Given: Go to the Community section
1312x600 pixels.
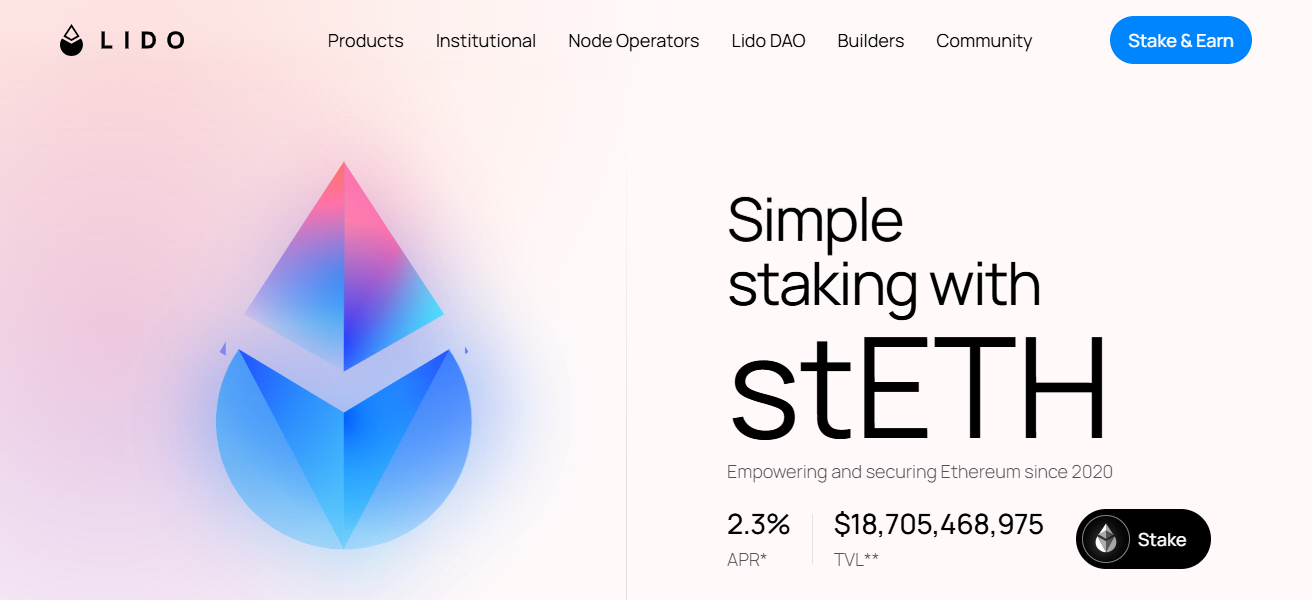Looking at the screenshot, I should pos(984,41).
